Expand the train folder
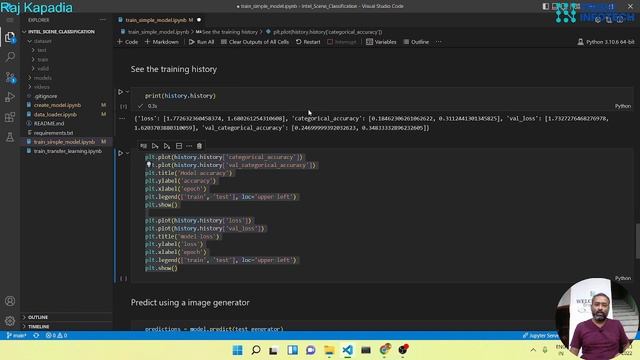The width and height of the screenshot is (640, 360). coord(42,60)
